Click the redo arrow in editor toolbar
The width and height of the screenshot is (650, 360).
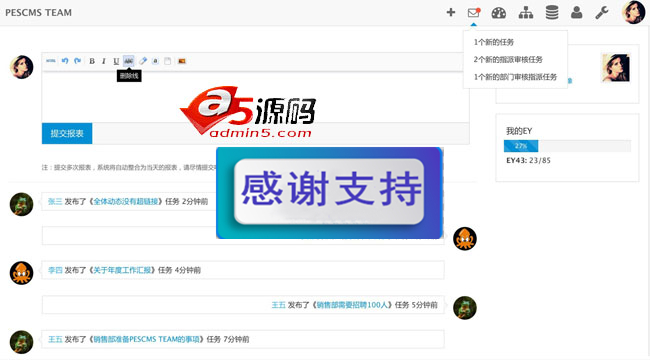point(78,61)
